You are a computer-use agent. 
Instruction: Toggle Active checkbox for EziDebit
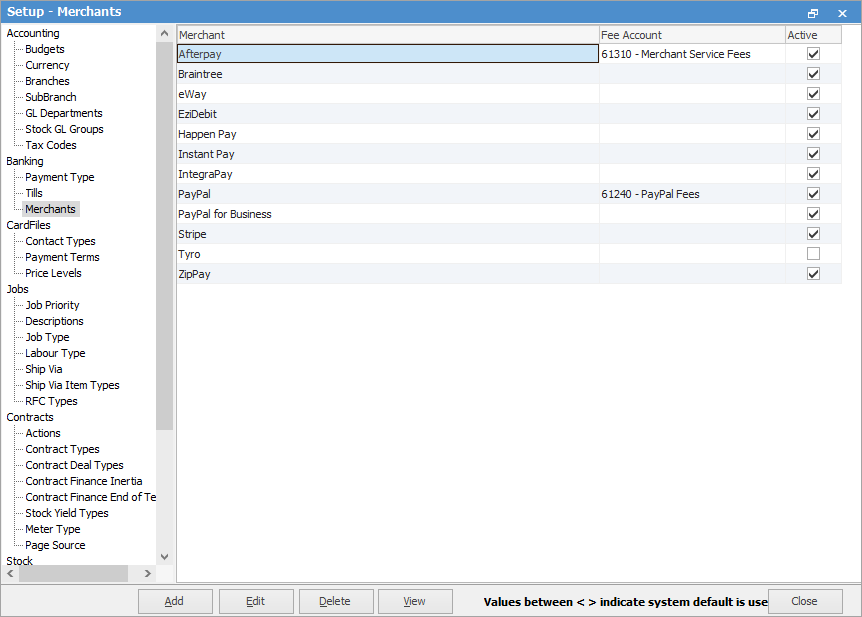(x=813, y=114)
